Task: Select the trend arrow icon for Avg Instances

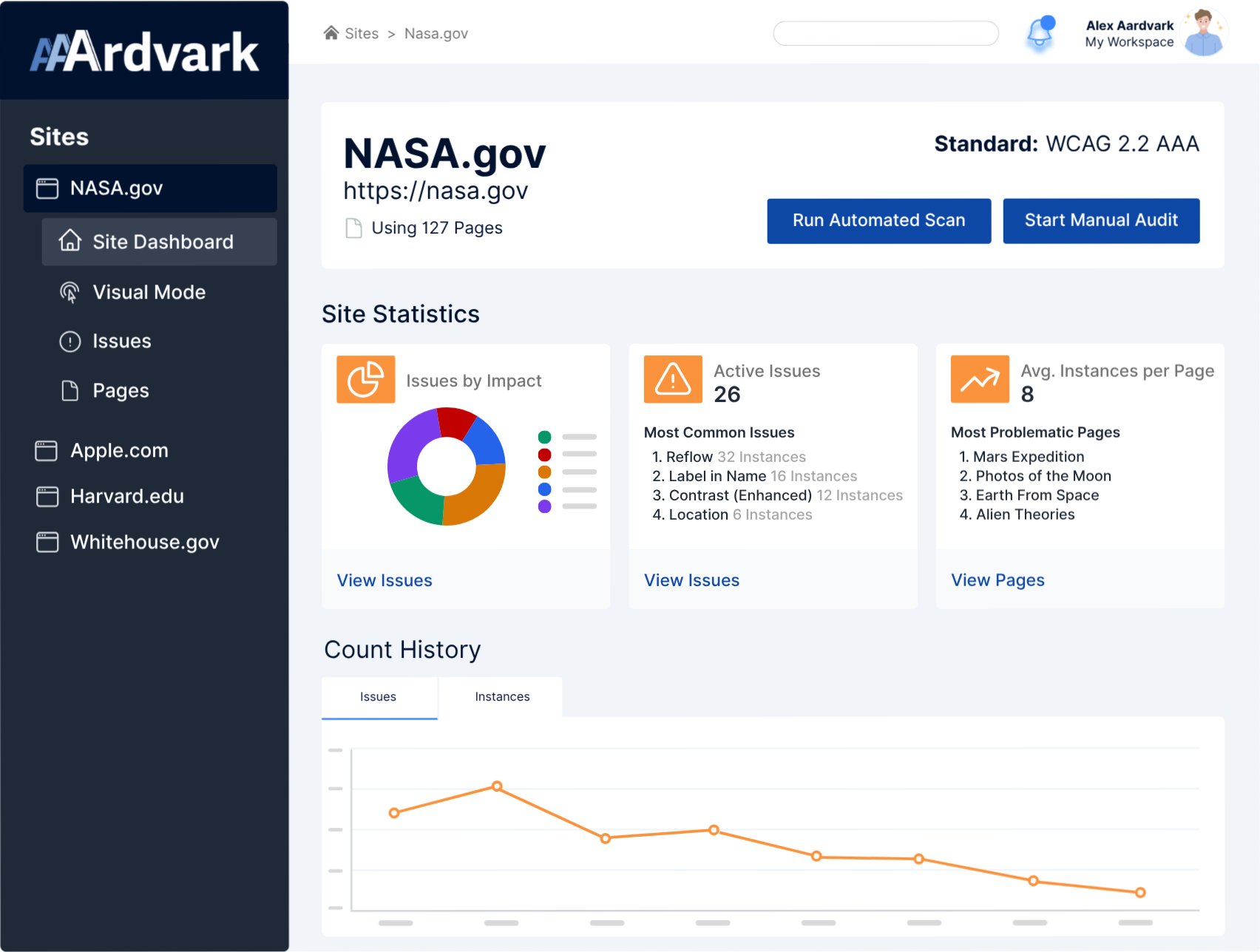Action: tap(979, 379)
